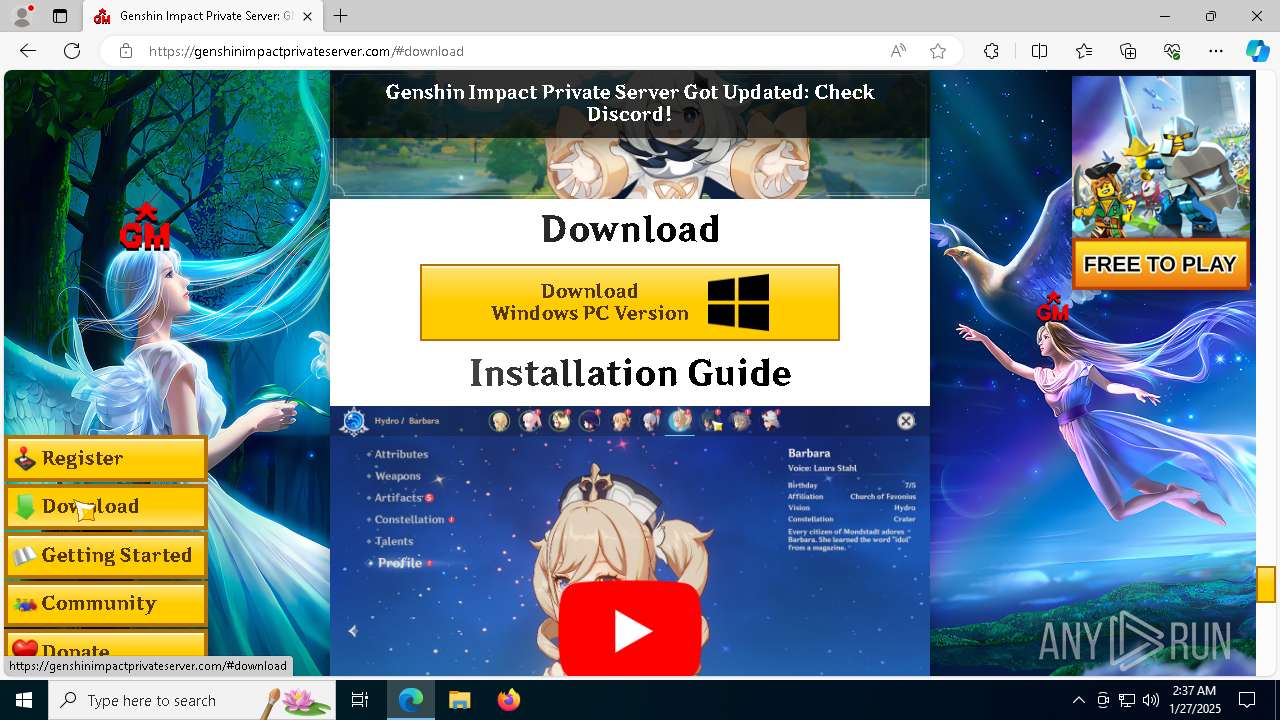Click the page vertical scrollbar thumb
1280x720 pixels.
coord(1266,584)
